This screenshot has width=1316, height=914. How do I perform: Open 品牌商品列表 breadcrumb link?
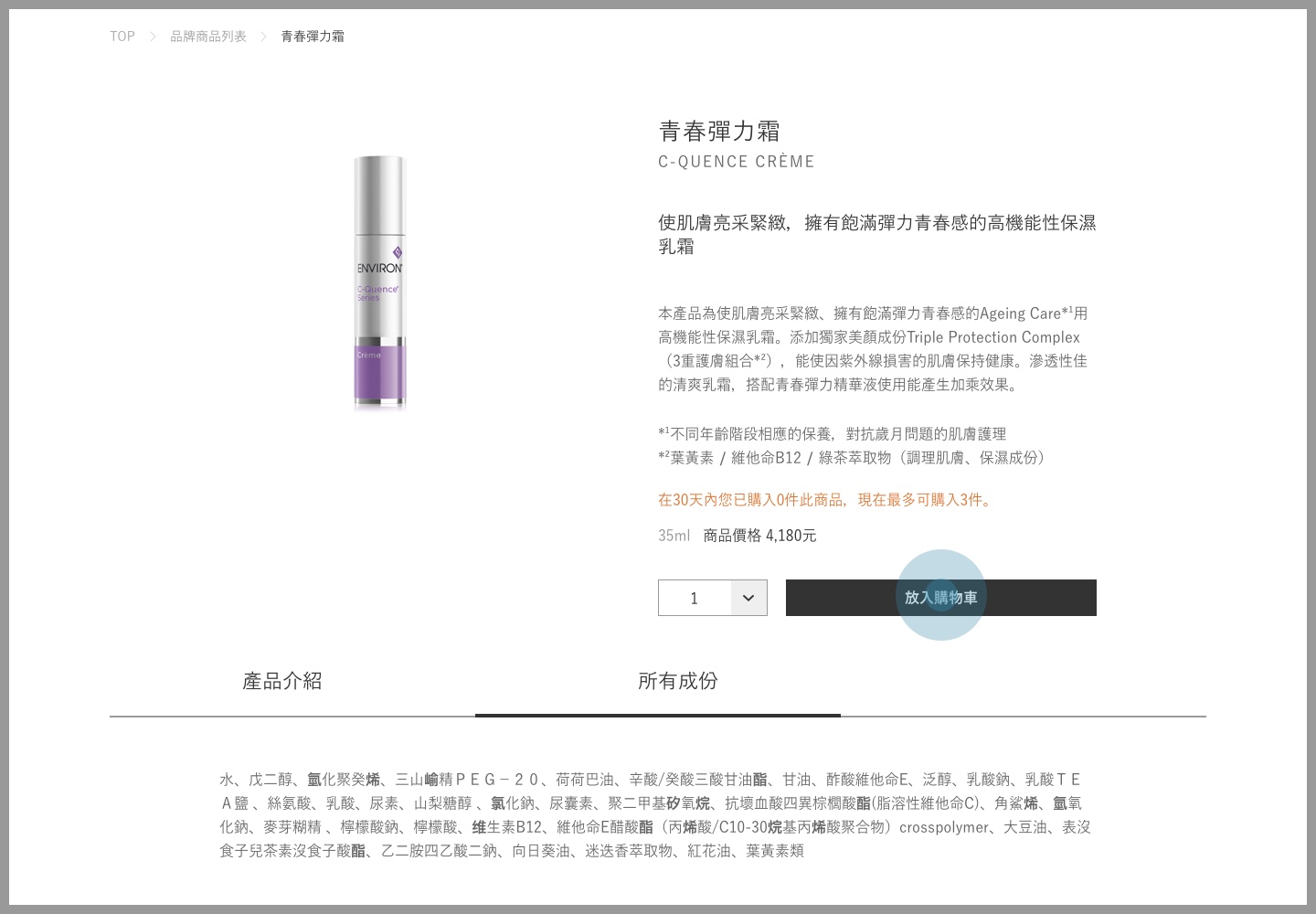pos(208,37)
